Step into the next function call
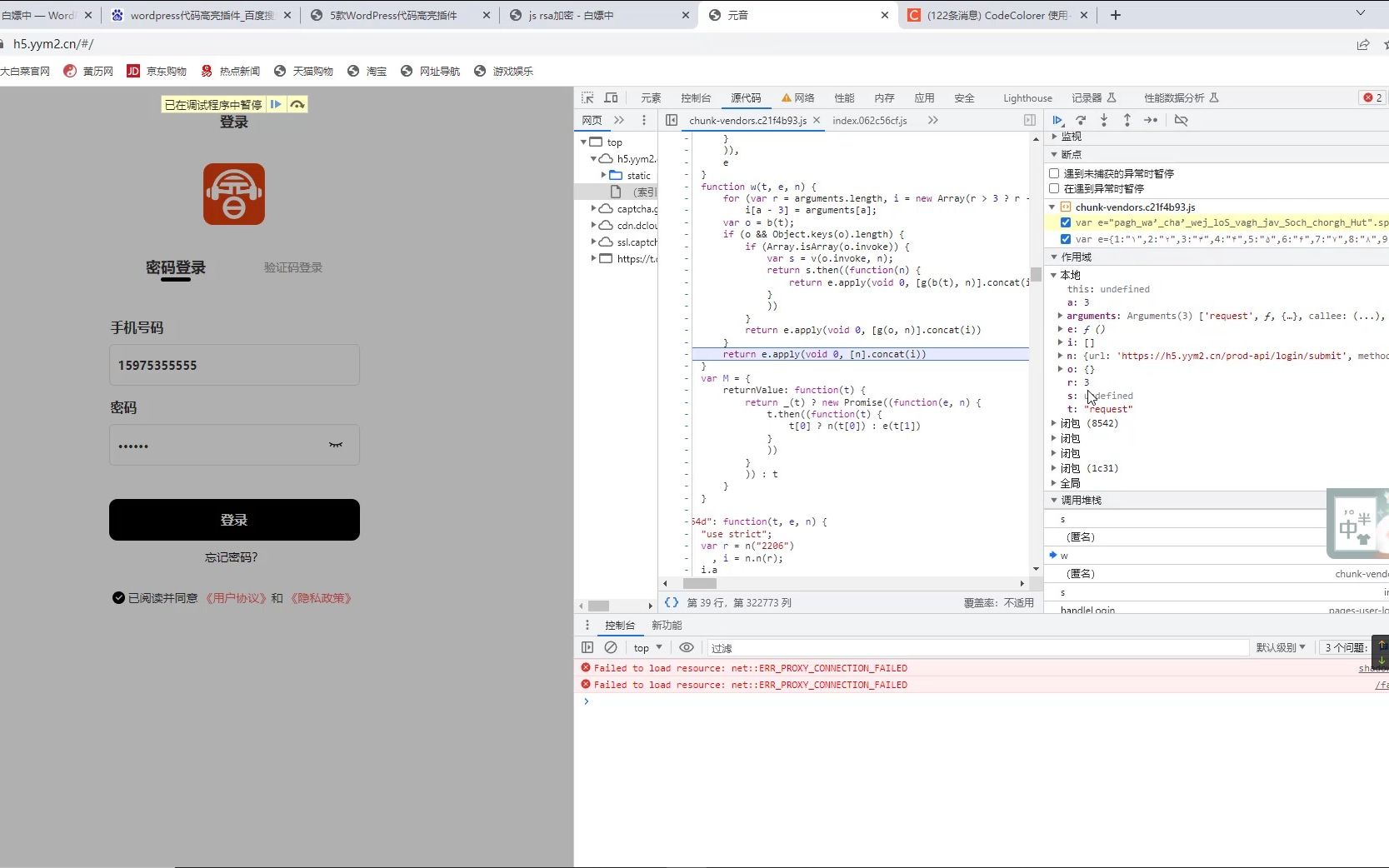Image resolution: width=1389 pixels, height=868 pixels. tap(1104, 120)
